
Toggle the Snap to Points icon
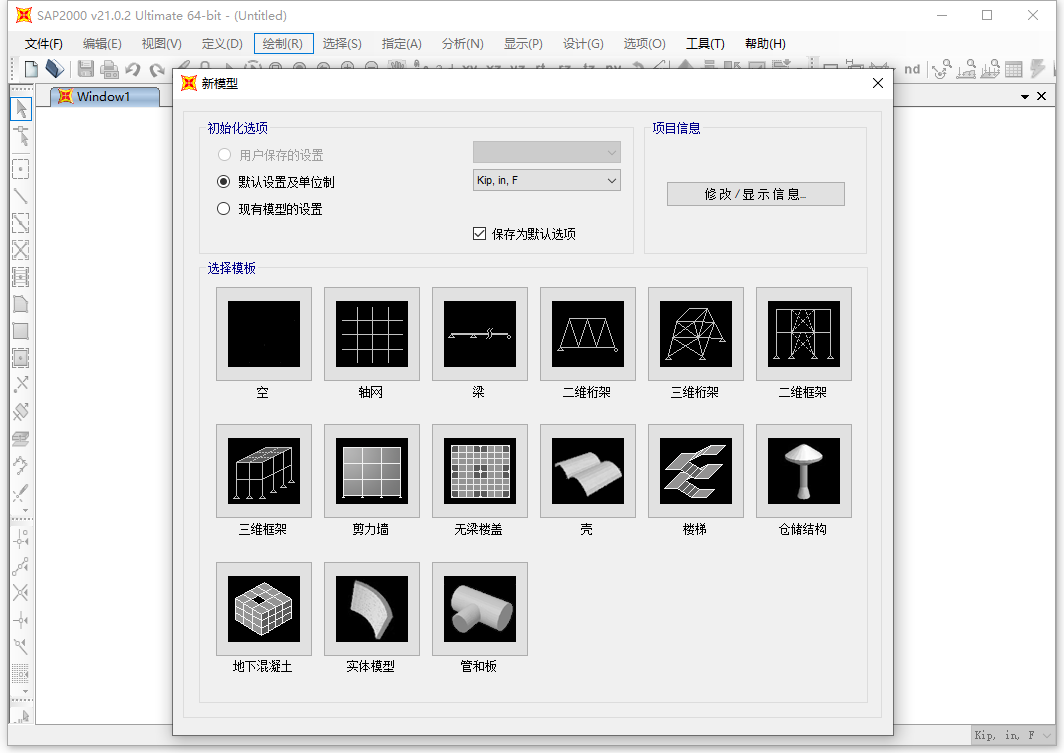[x=21, y=539]
